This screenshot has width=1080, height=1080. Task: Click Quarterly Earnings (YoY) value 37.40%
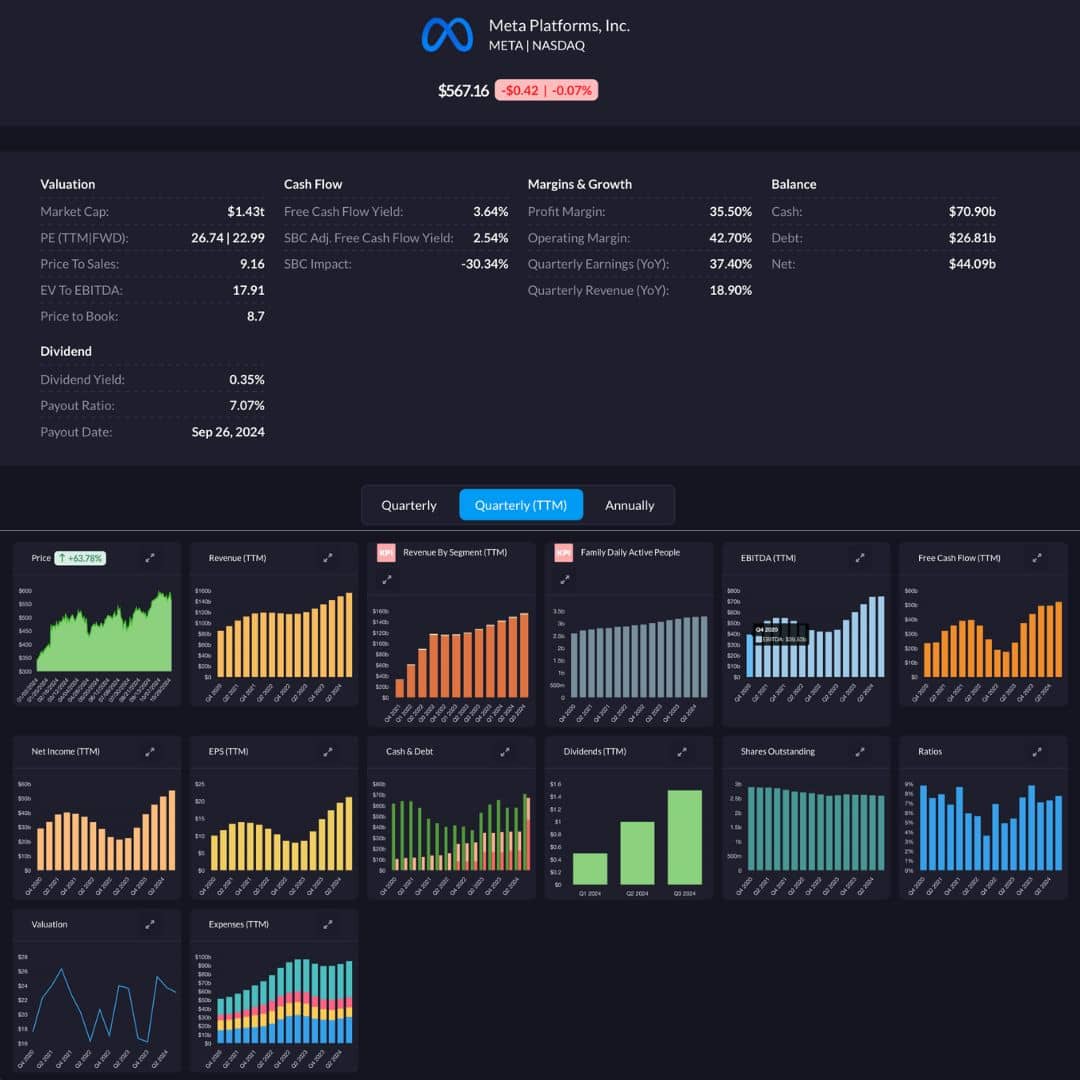click(x=731, y=264)
